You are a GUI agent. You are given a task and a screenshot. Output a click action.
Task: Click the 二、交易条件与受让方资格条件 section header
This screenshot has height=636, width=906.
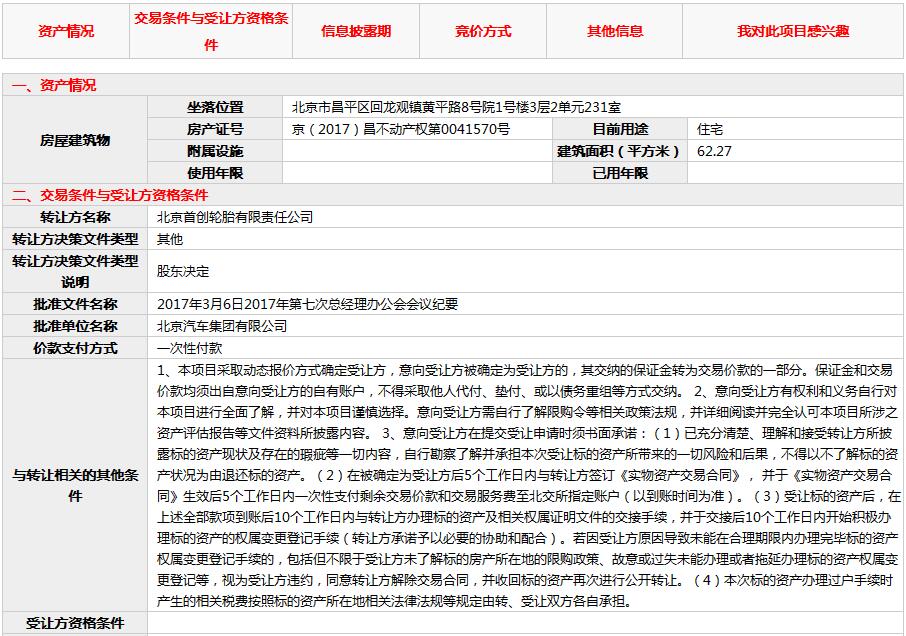pyautogui.click(x=109, y=195)
